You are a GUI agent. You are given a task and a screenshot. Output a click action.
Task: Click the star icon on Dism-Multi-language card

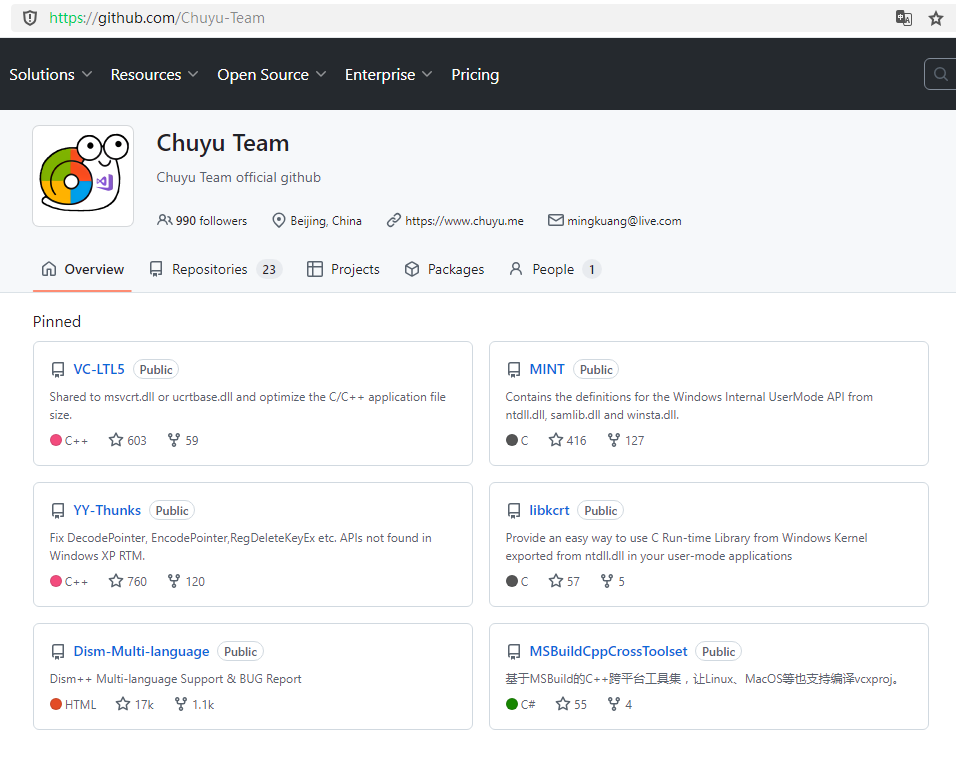(x=123, y=704)
